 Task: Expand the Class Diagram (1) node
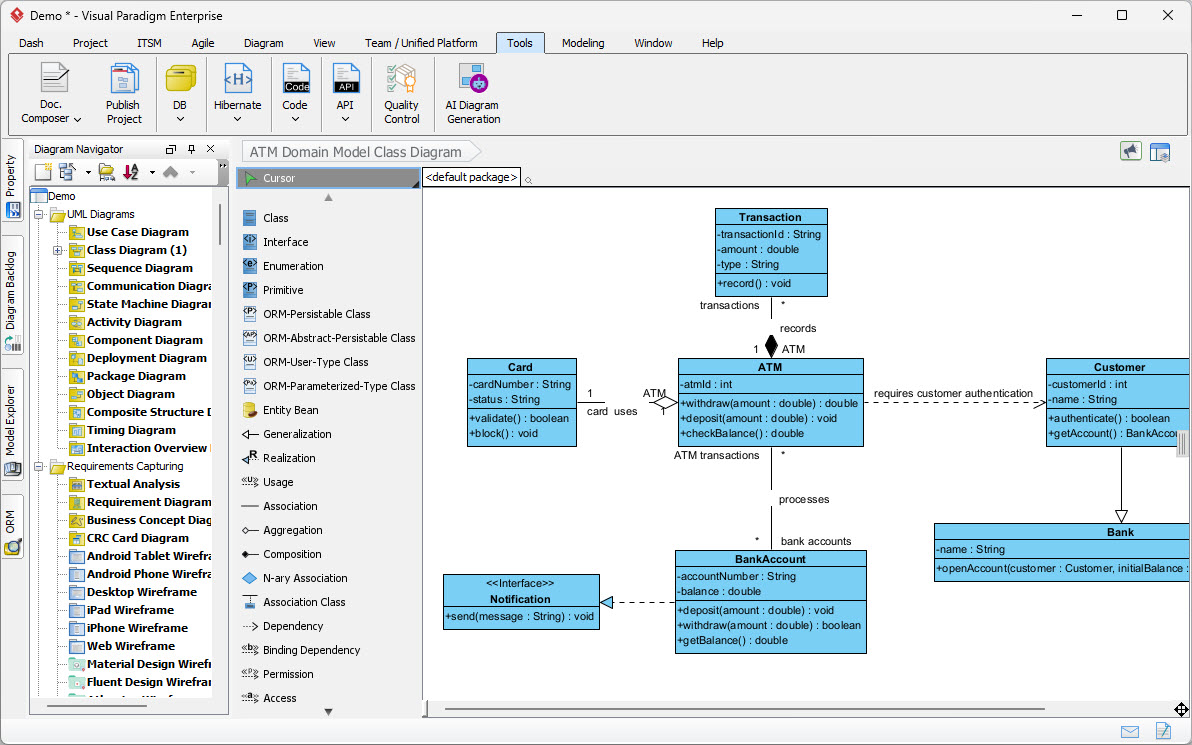[57, 250]
